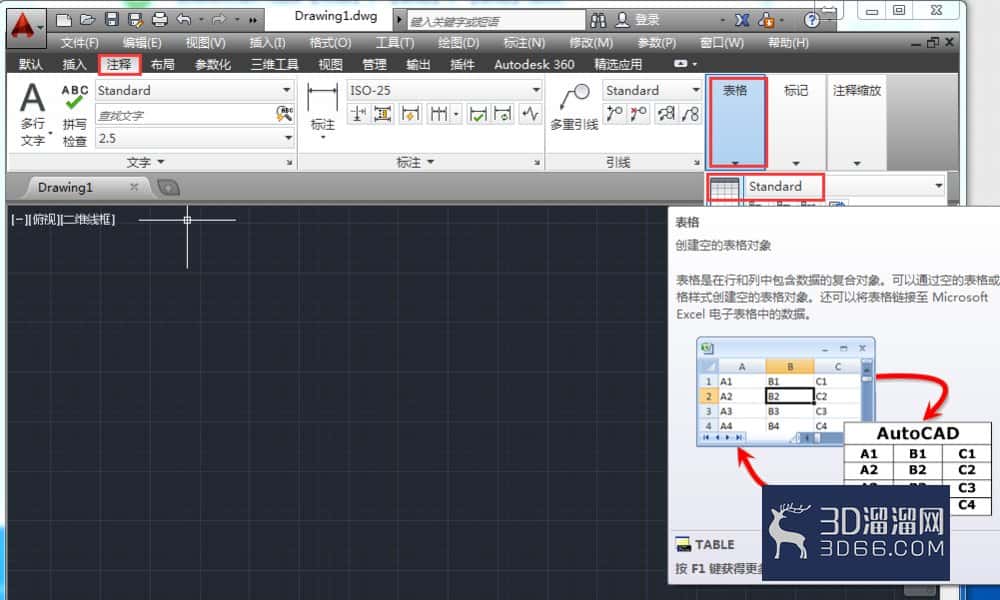Viewport: 1000px width, 600px height.
Task: Click the 登录 user sign-in button
Action: click(638, 20)
